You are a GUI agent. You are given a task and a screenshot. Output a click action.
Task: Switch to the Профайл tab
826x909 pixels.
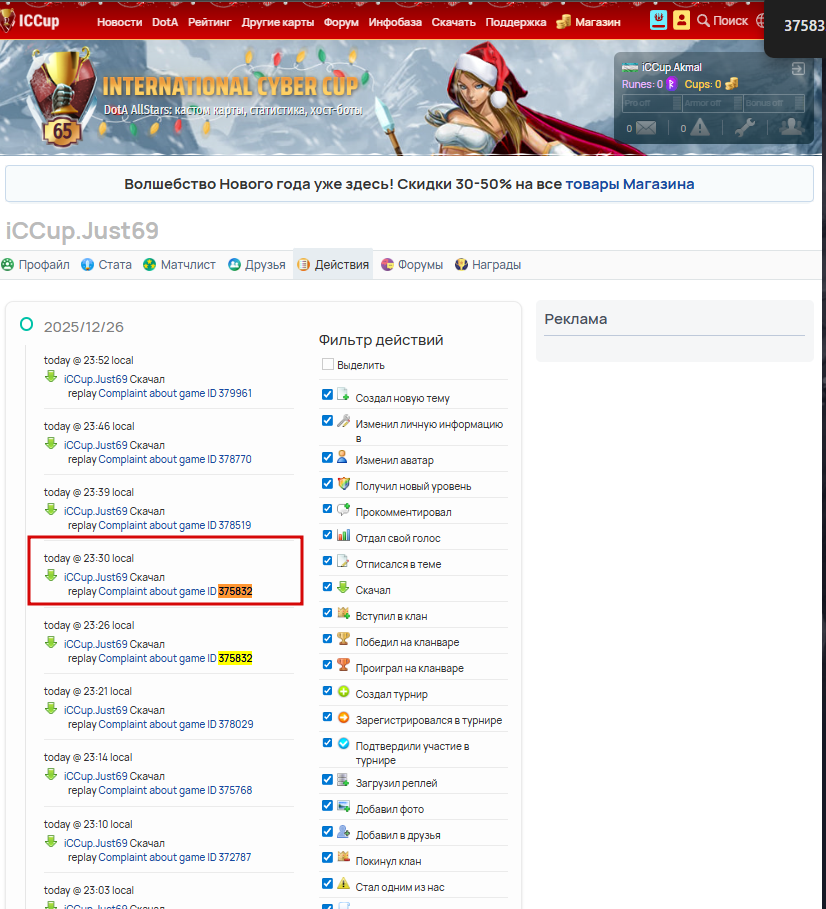[x=35, y=265]
